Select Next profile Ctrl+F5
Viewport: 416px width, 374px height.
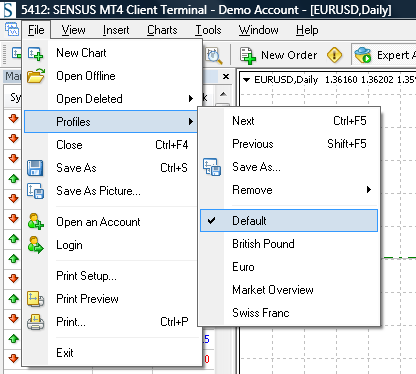point(289,121)
